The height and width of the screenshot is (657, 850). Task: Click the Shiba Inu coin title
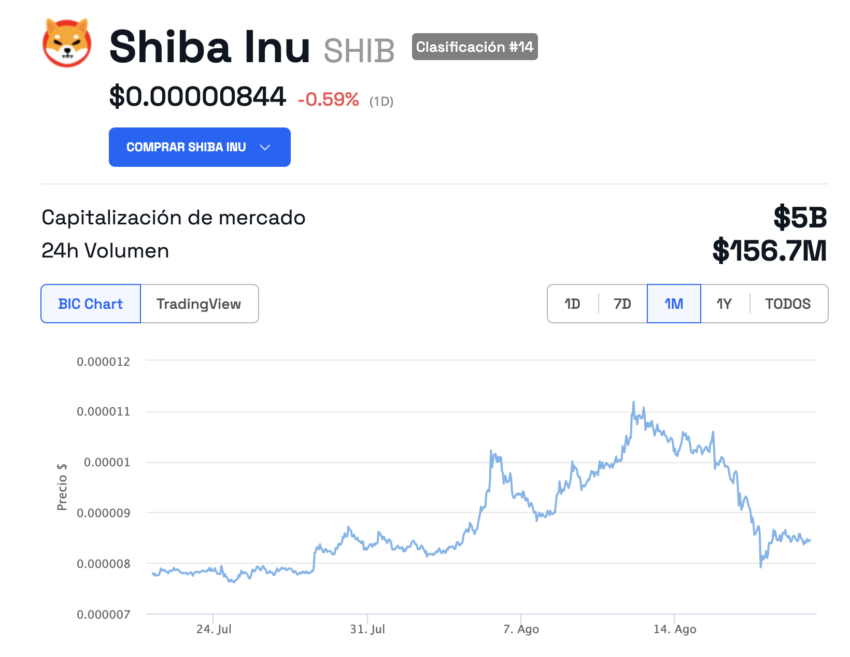(x=209, y=47)
